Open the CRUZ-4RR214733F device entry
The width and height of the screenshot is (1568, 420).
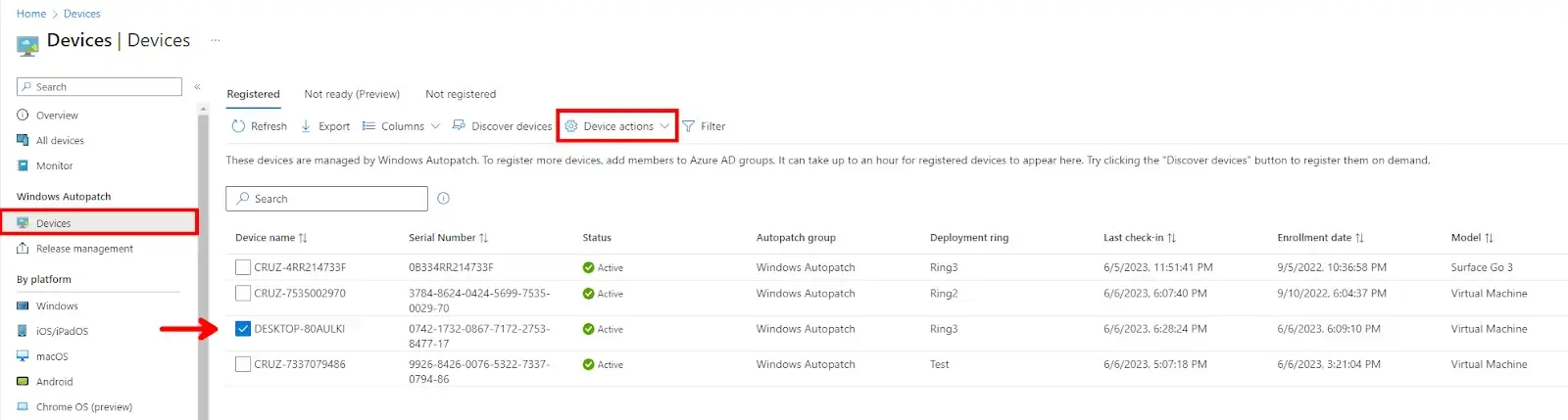pos(300,267)
